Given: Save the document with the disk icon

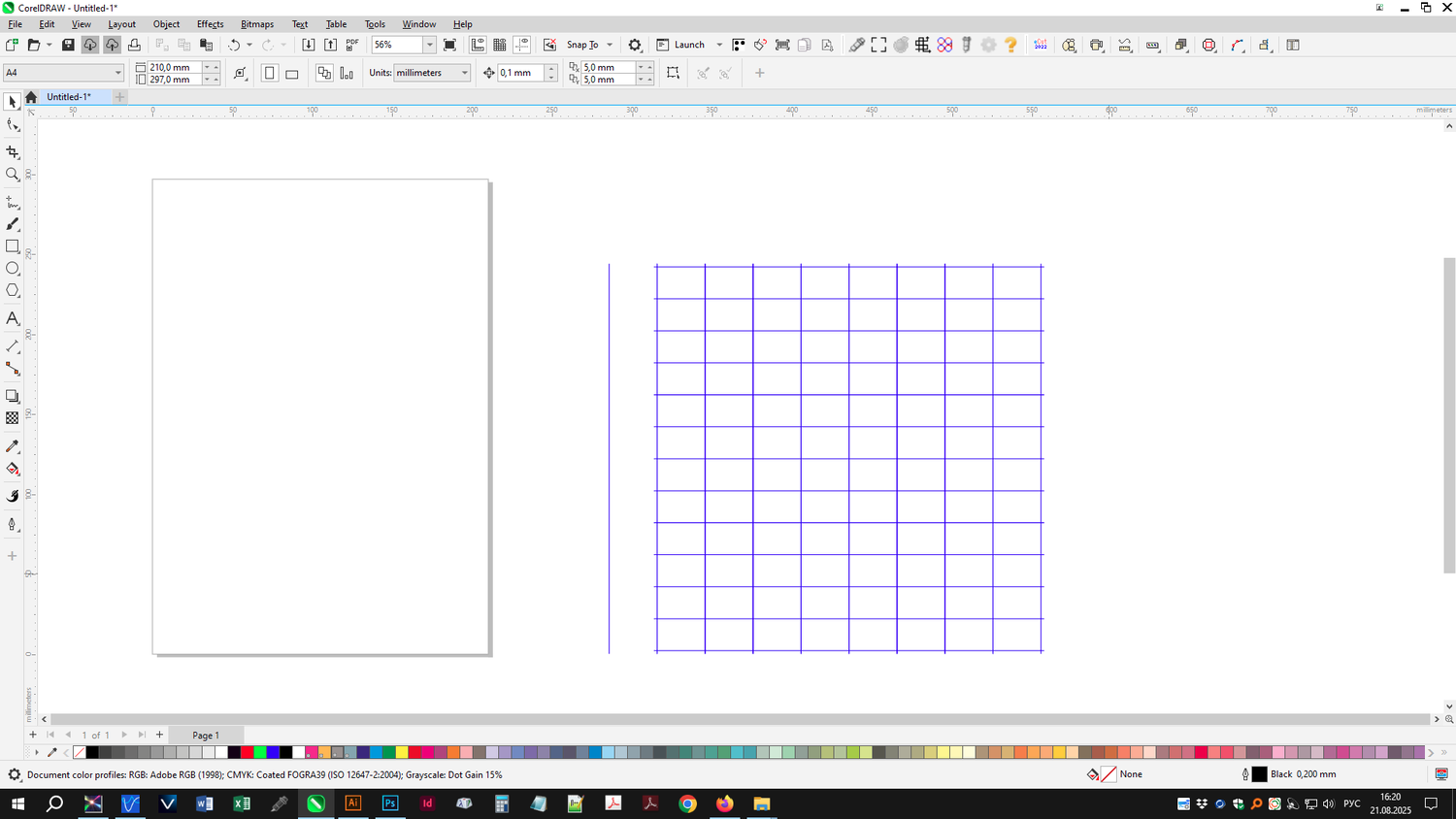Looking at the screenshot, I should tap(68, 45).
